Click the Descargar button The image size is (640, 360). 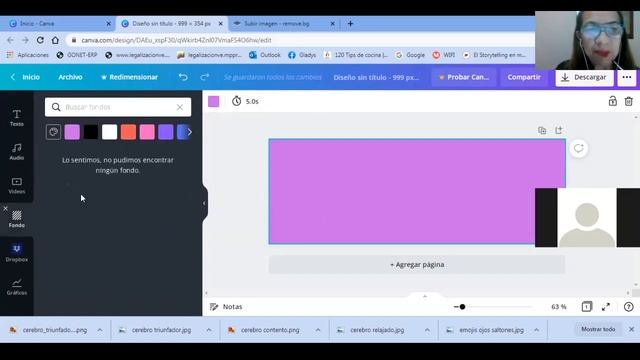tap(584, 77)
